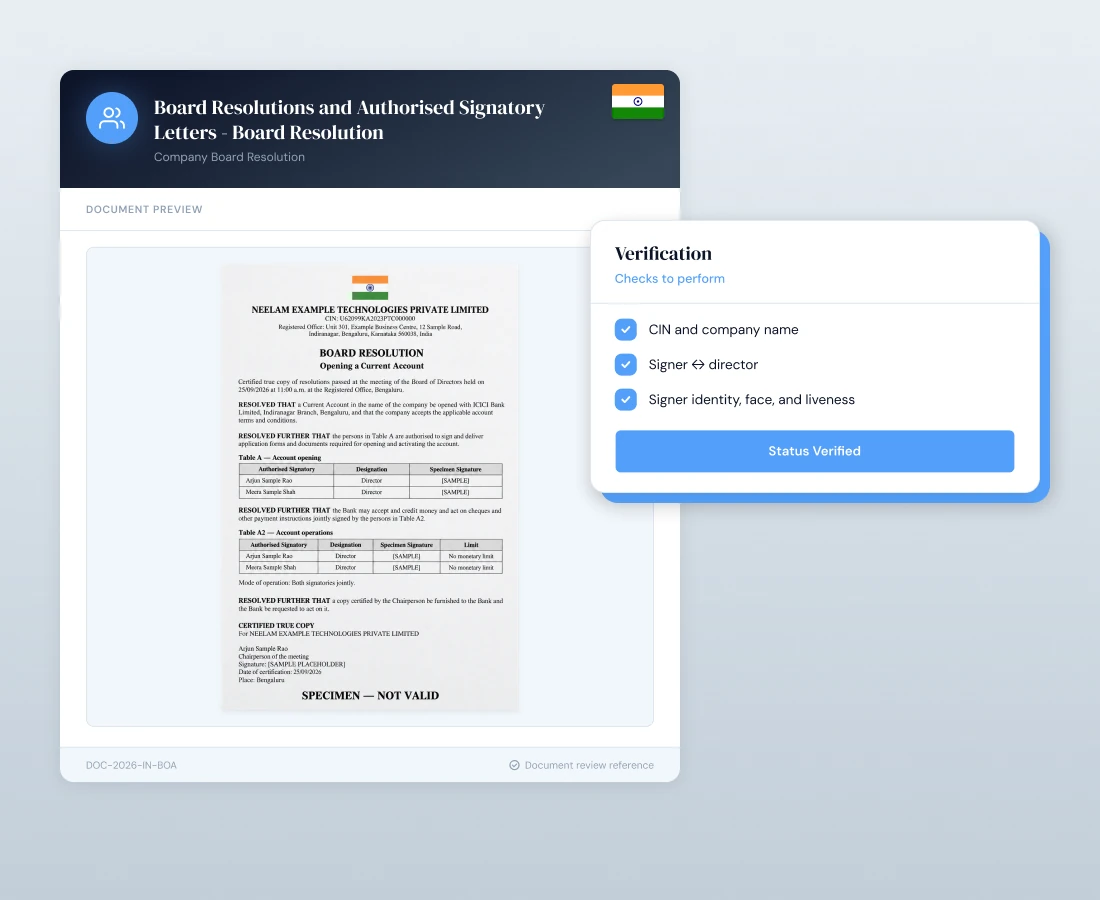The height and width of the screenshot is (900, 1100).
Task: Click the Document review reference label
Action: (x=589, y=765)
